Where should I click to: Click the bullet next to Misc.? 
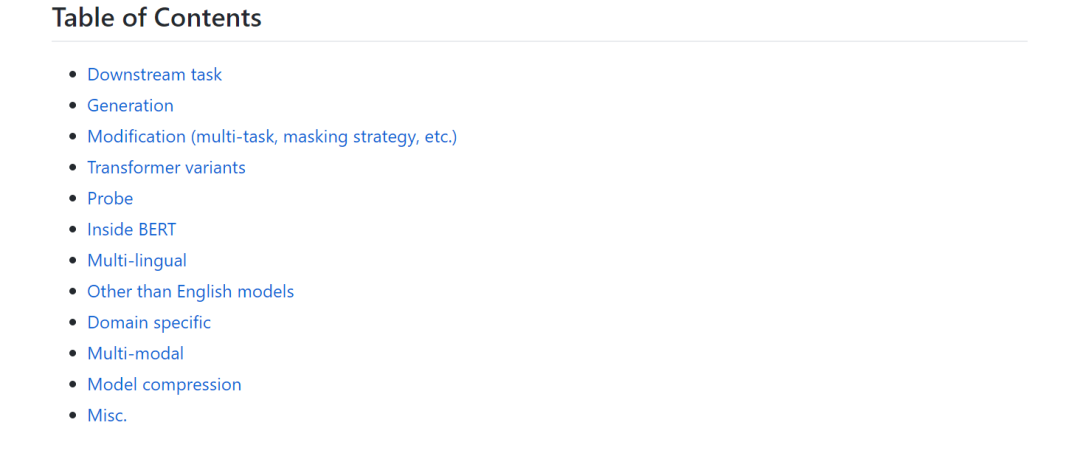pyautogui.click(x=72, y=416)
